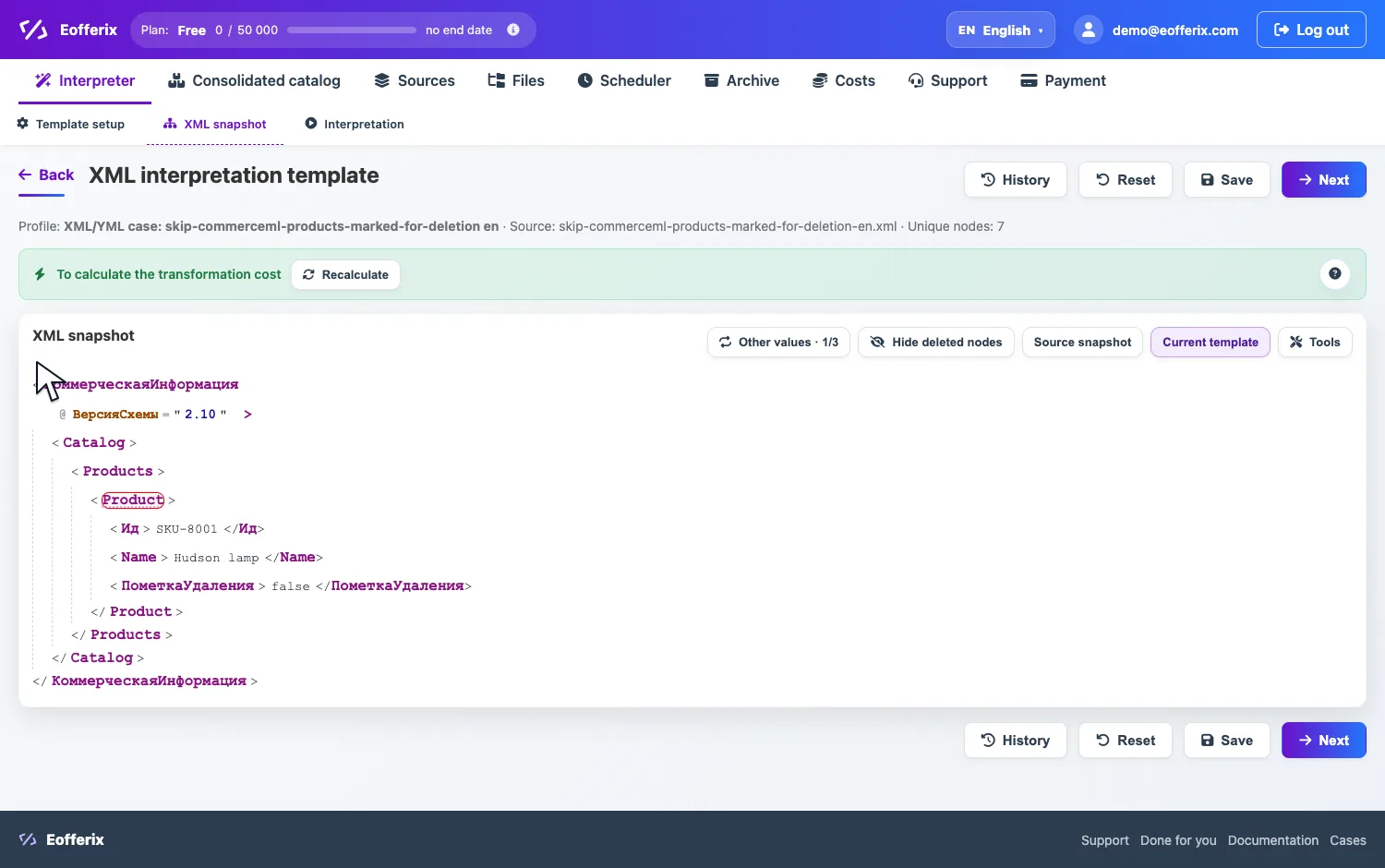This screenshot has width=1385, height=868.
Task: Click the Back link
Action: (x=46, y=175)
